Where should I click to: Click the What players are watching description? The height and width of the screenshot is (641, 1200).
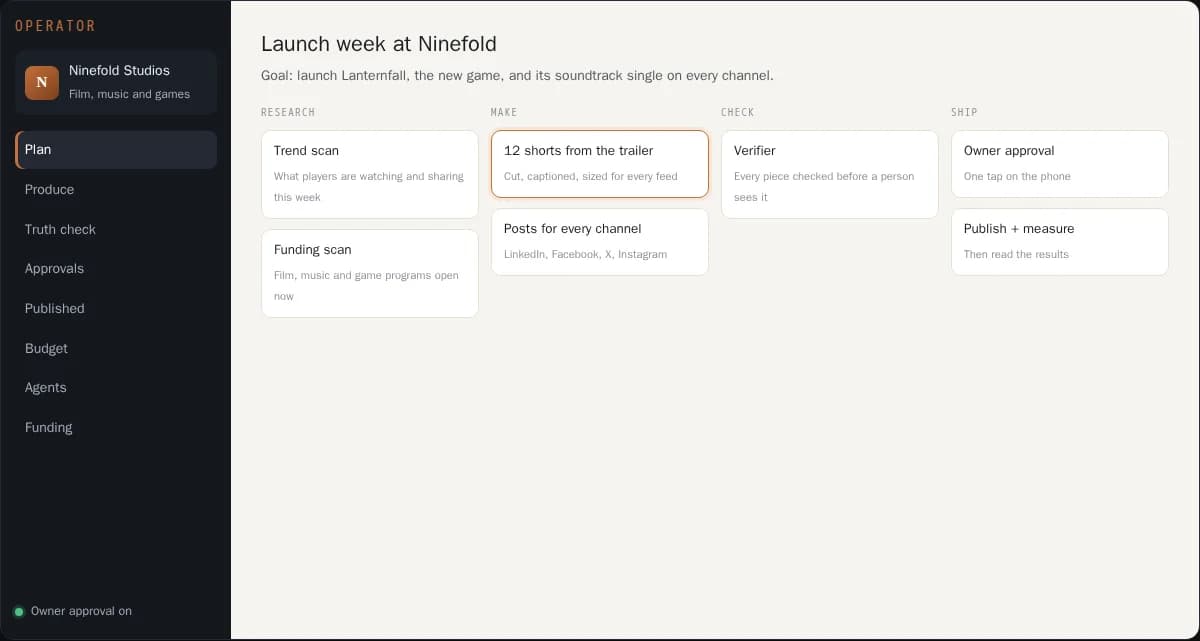(369, 187)
